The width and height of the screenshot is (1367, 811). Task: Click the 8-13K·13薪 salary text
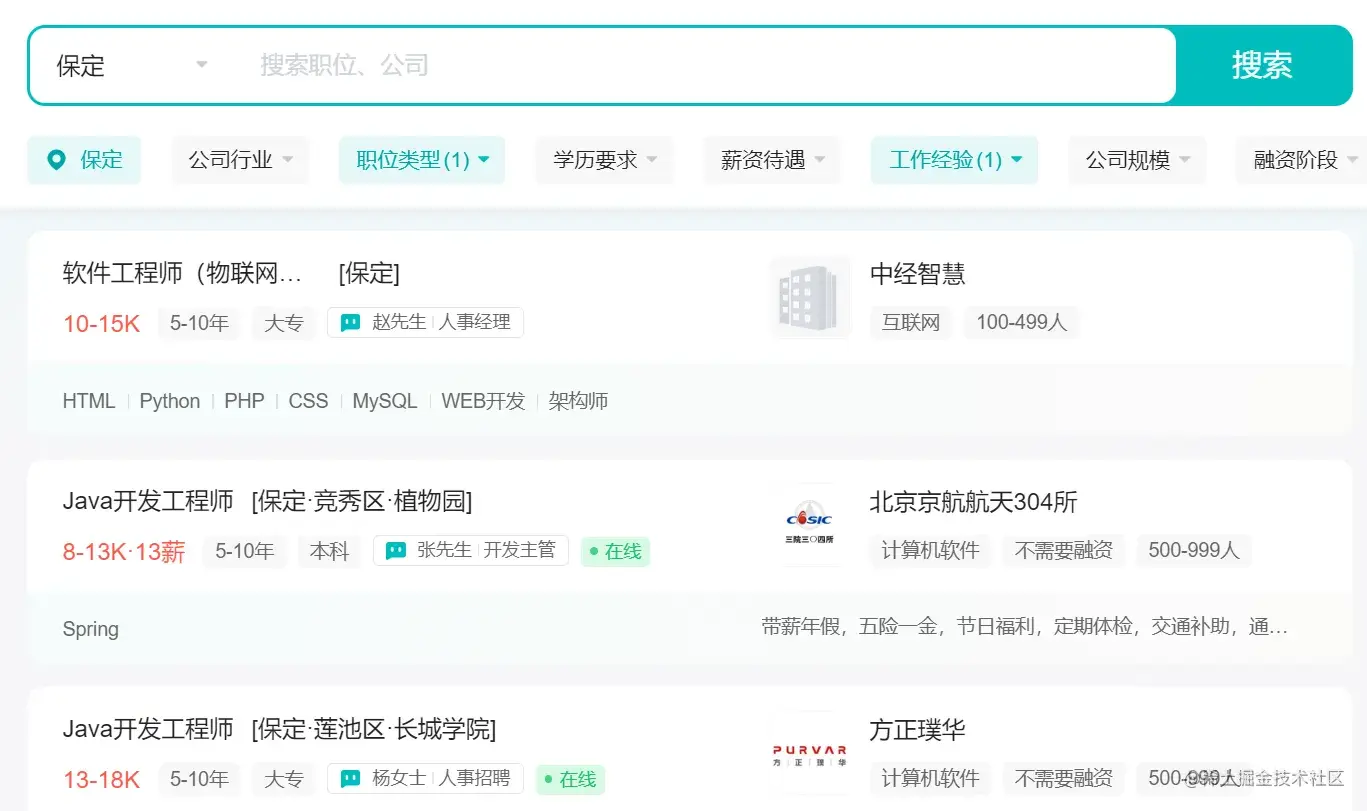coord(124,552)
